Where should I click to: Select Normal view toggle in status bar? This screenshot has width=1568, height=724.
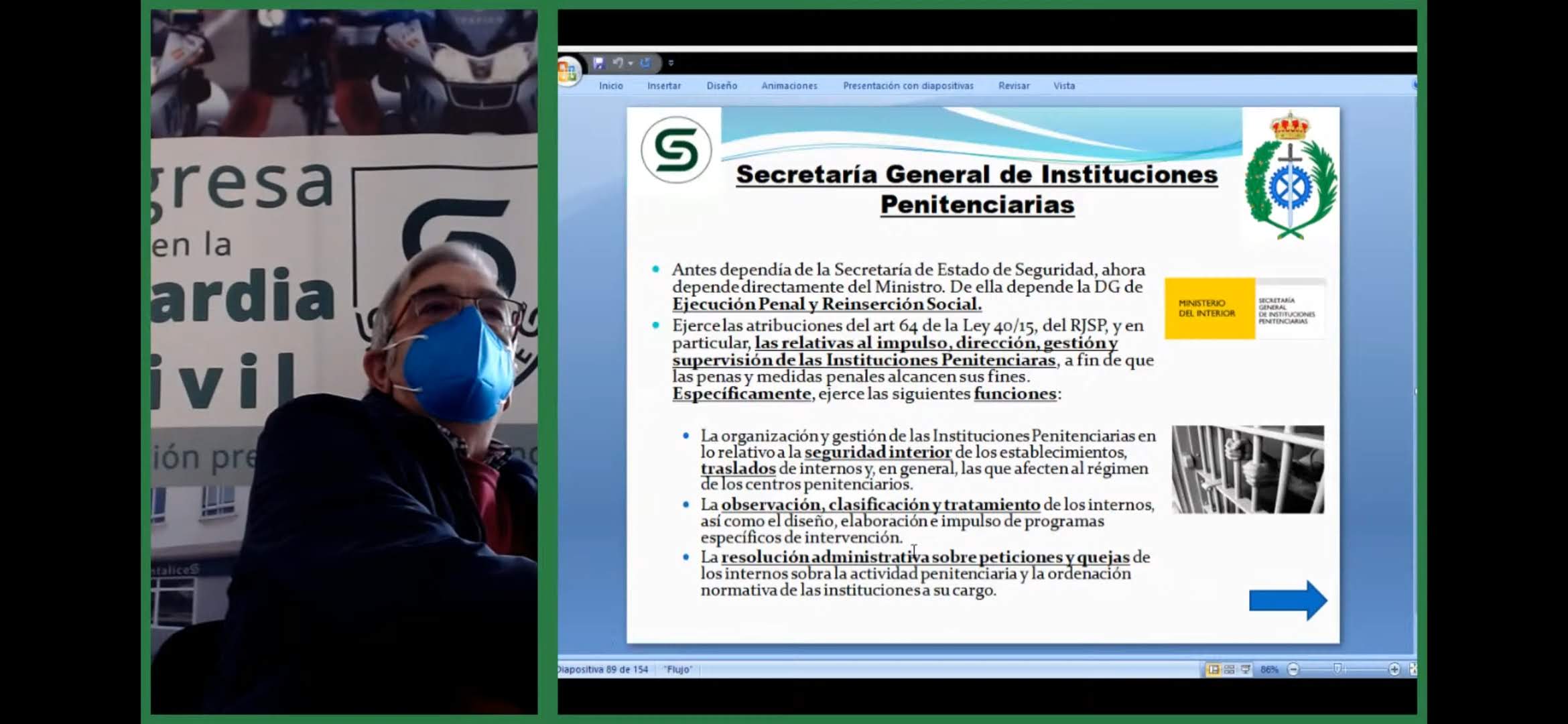[1214, 669]
